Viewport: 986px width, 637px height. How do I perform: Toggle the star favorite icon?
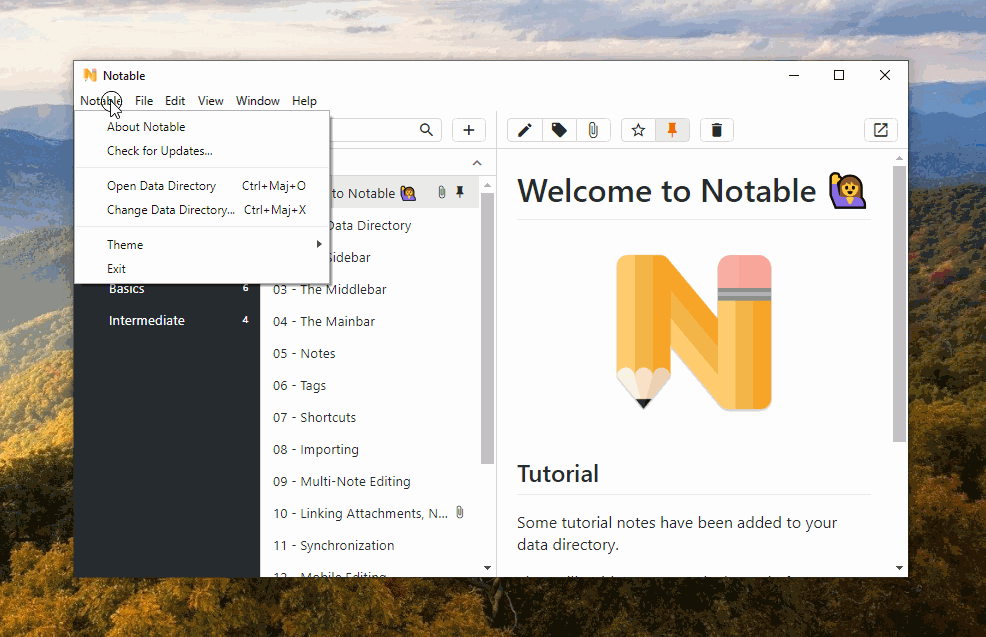[638, 130]
